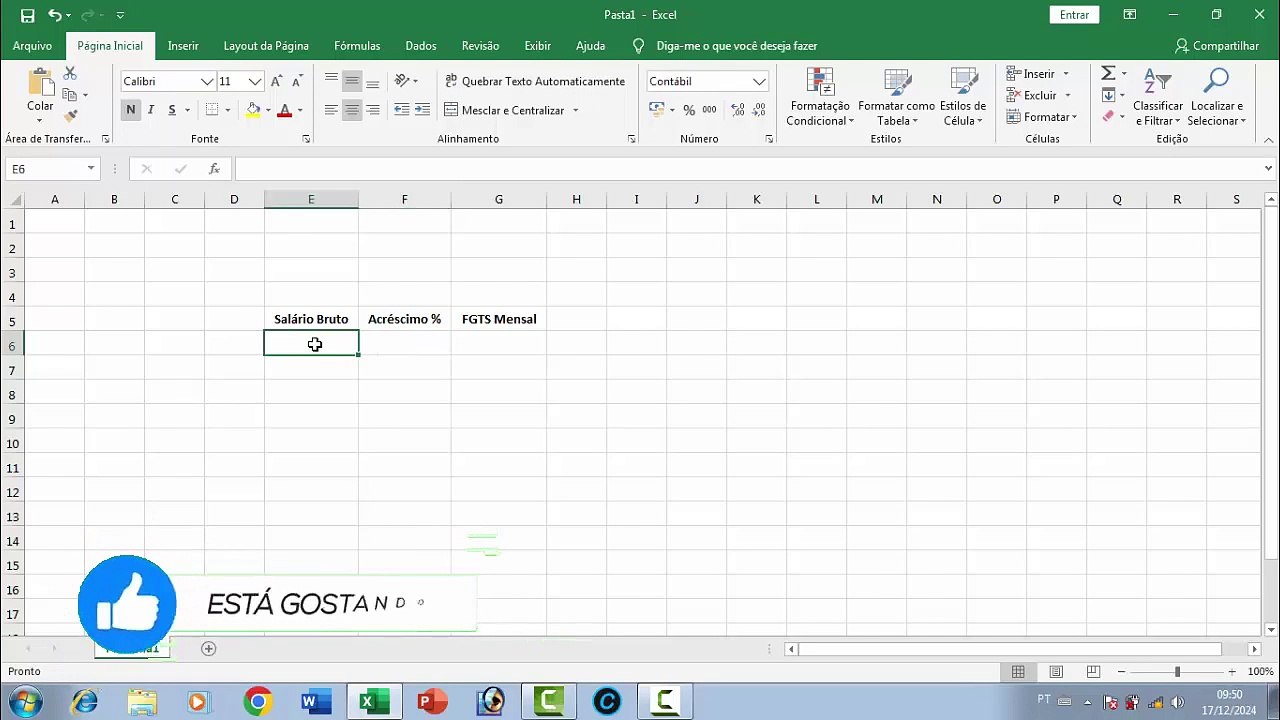Click the Save icon in quick access toolbar
1280x720 pixels.
27,15
